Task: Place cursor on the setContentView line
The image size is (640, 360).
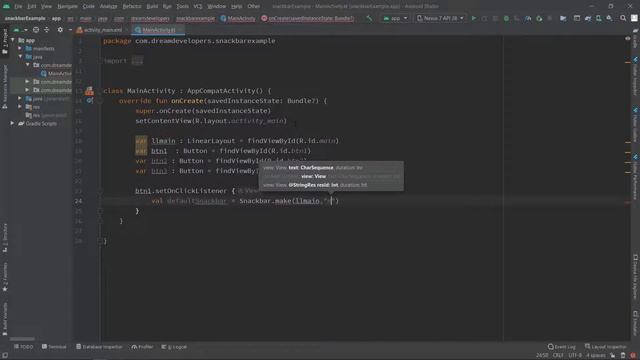Action: coord(211,121)
